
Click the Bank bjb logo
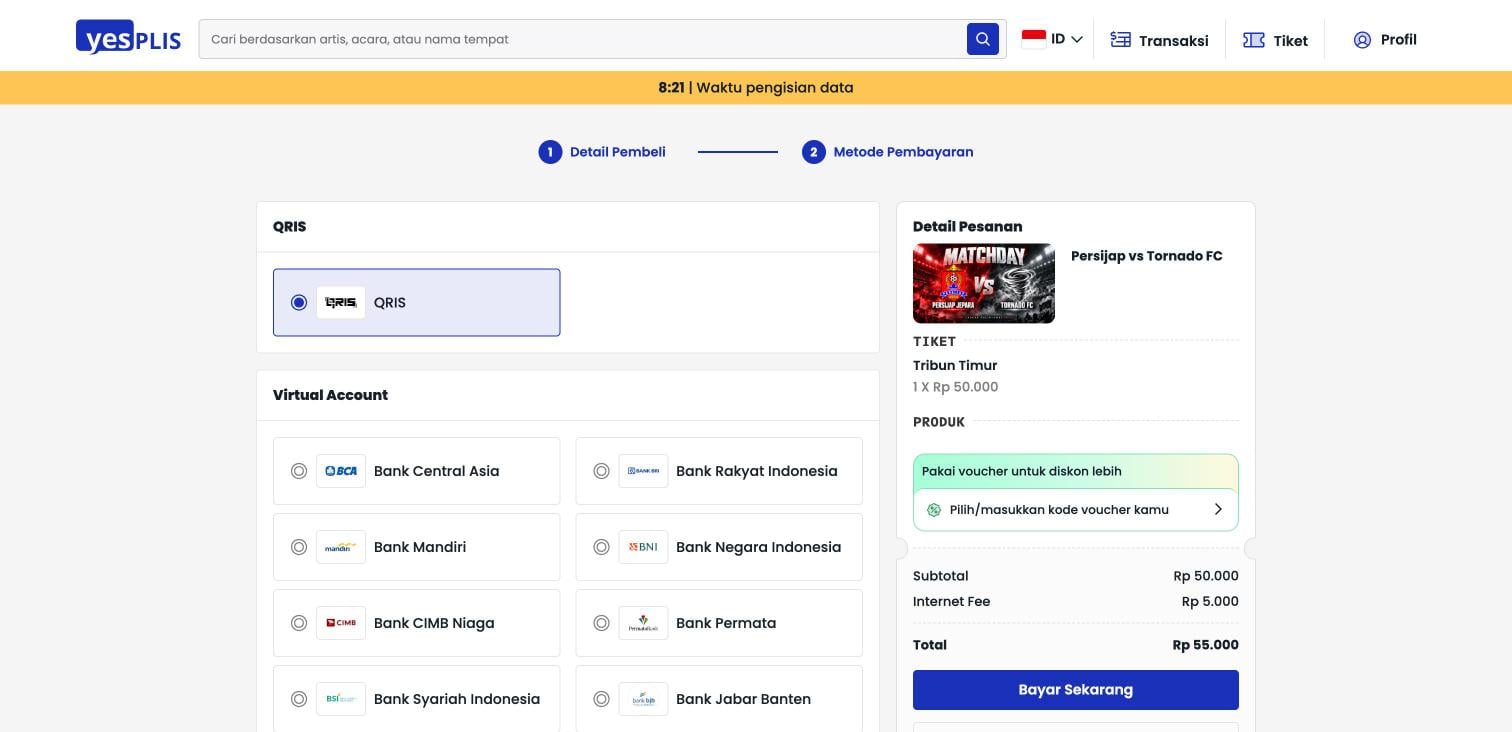tap(643, 699)
